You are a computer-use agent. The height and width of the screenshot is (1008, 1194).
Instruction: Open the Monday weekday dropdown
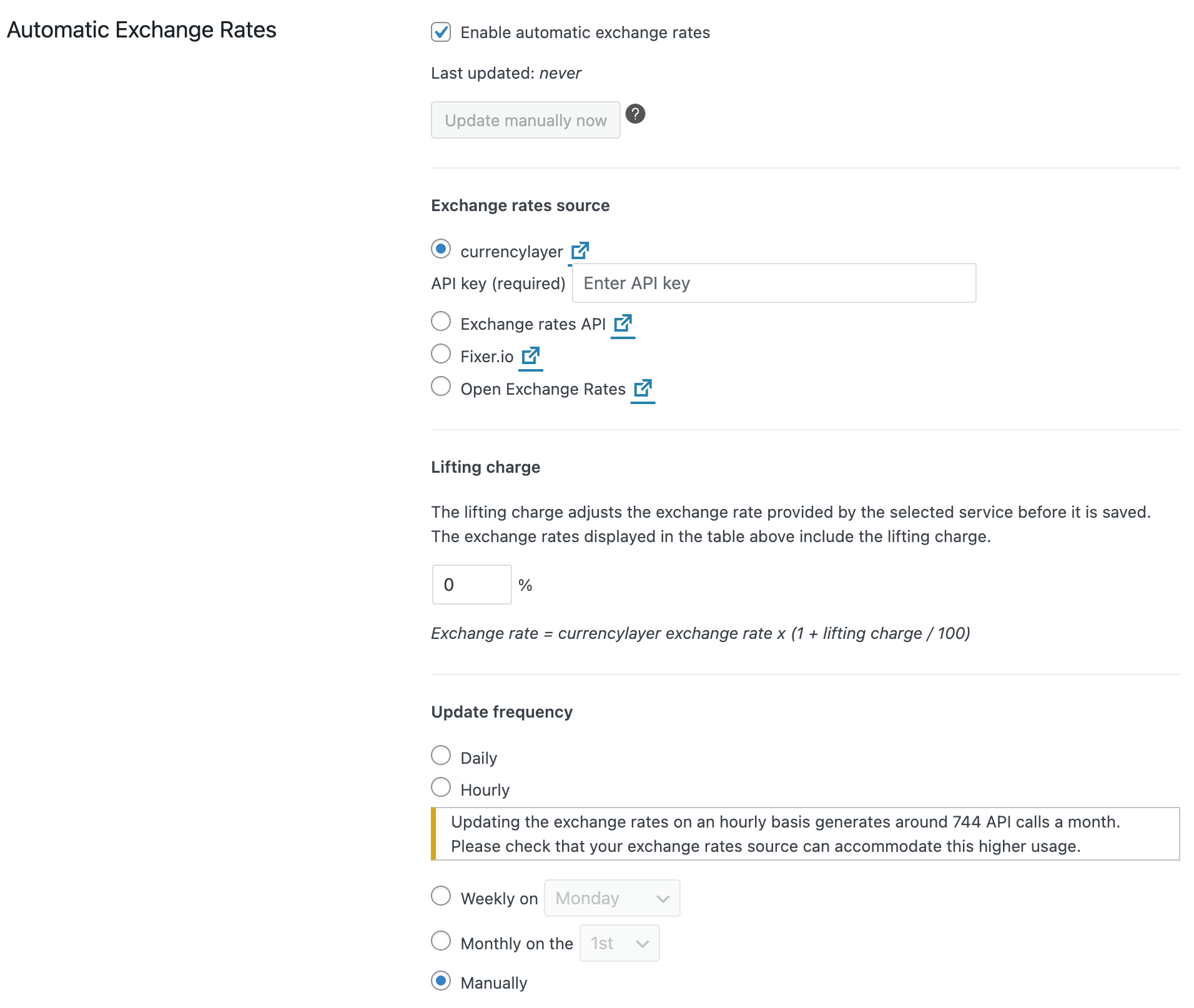[x=611, y=898]
